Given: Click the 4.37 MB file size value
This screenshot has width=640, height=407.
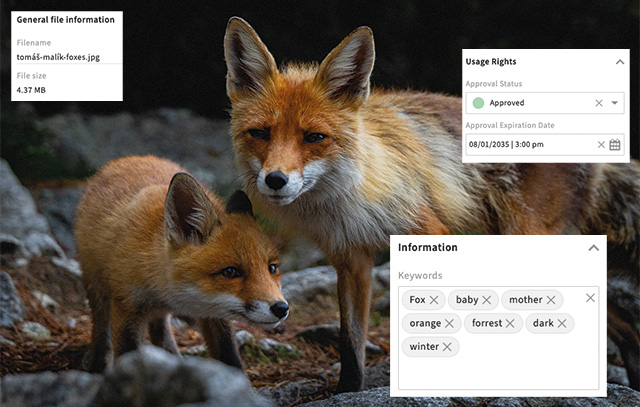Looking at the screenshot, I should pos(31,90).
